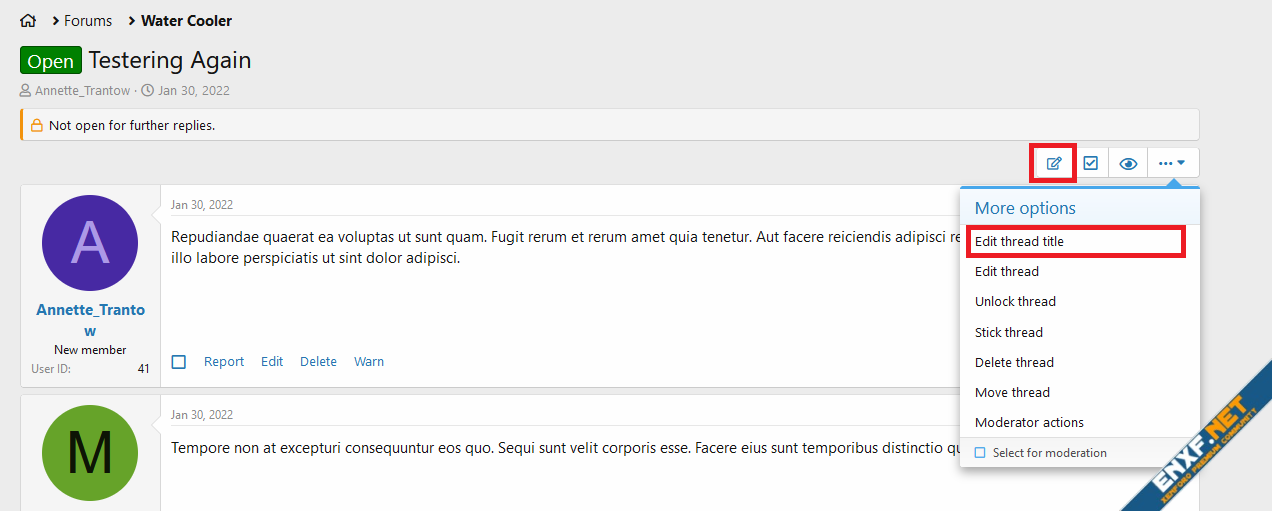The image size is (1272, 511).
Task: Open Moderator actions entry
Action: [x=1029, y=422]
